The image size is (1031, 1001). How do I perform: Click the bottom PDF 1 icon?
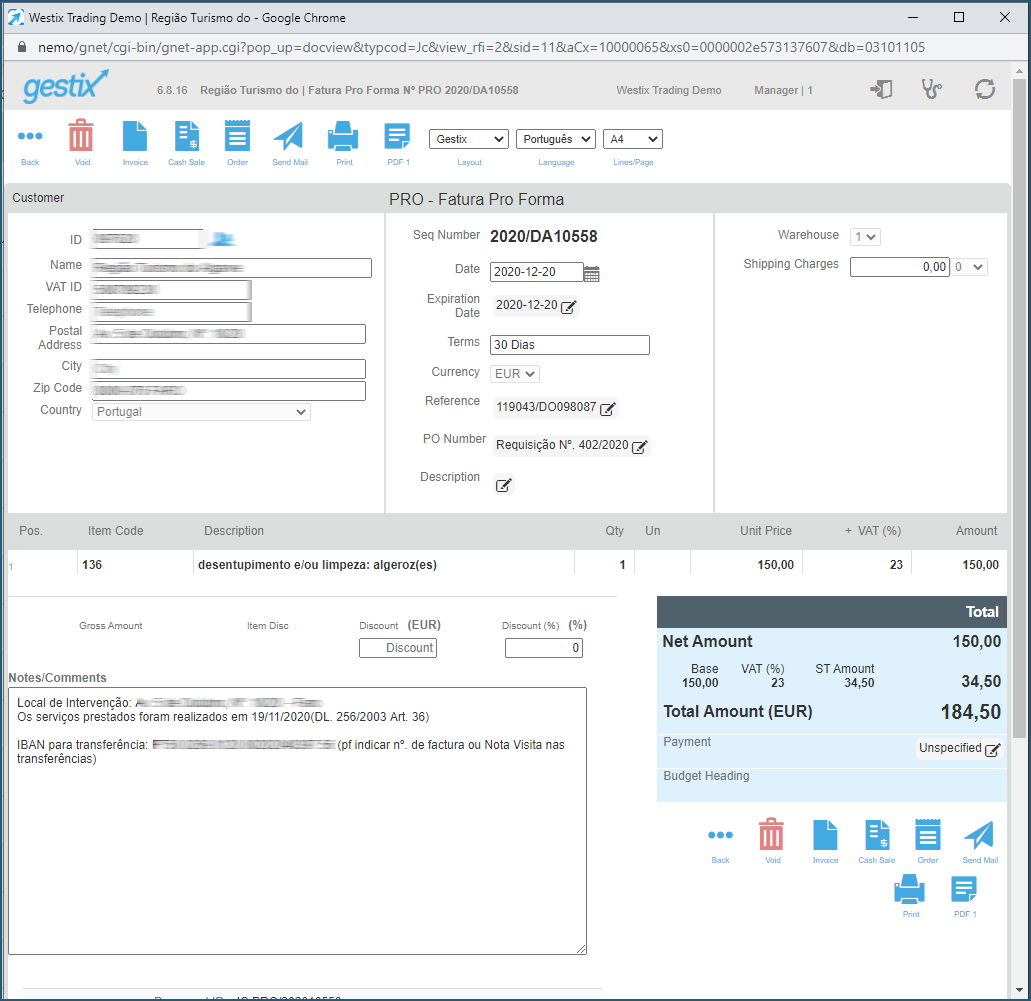(964, 889)
